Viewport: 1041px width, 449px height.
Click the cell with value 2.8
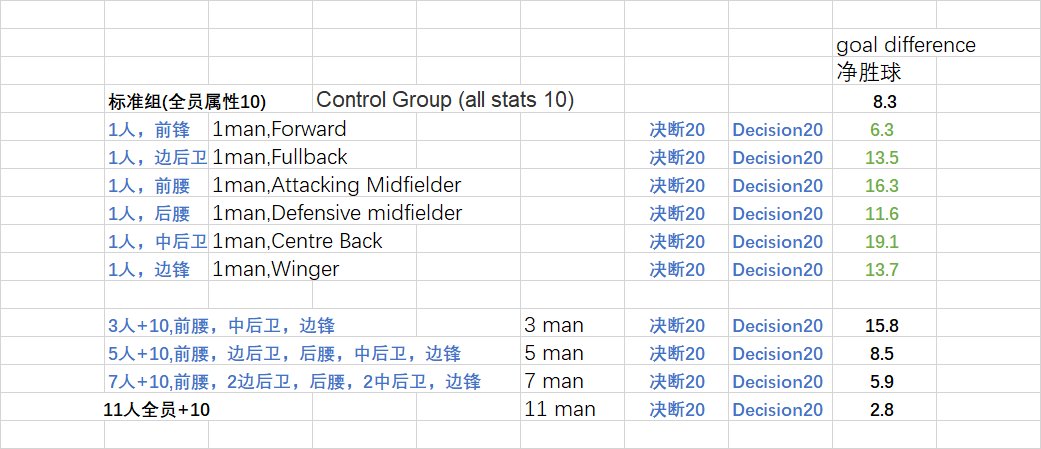point(883,409)
